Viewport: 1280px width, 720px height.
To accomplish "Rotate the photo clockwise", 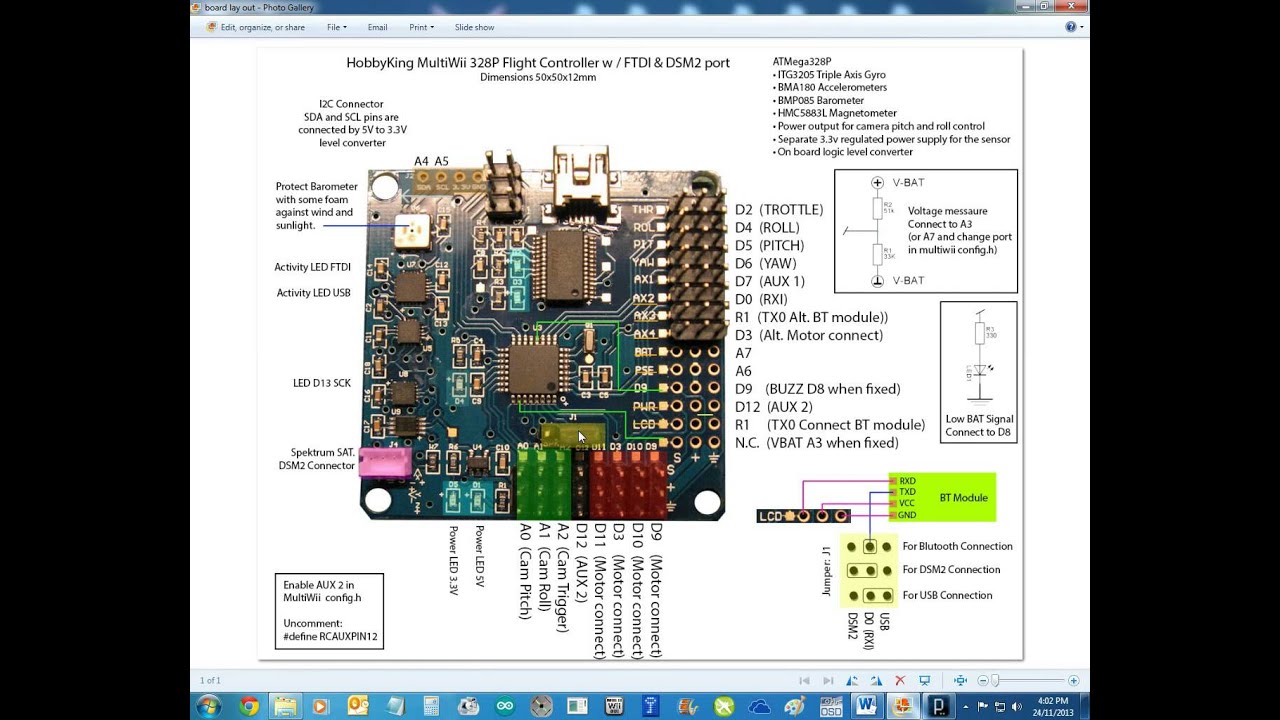I will pos(876,681).
